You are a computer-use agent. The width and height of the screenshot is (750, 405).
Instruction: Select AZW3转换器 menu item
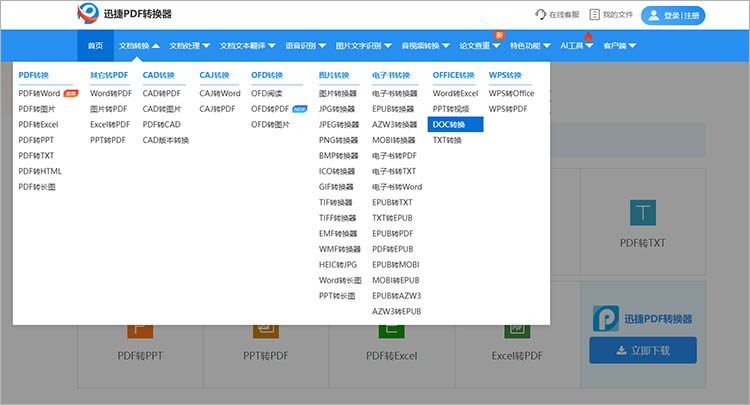[395, 124]
